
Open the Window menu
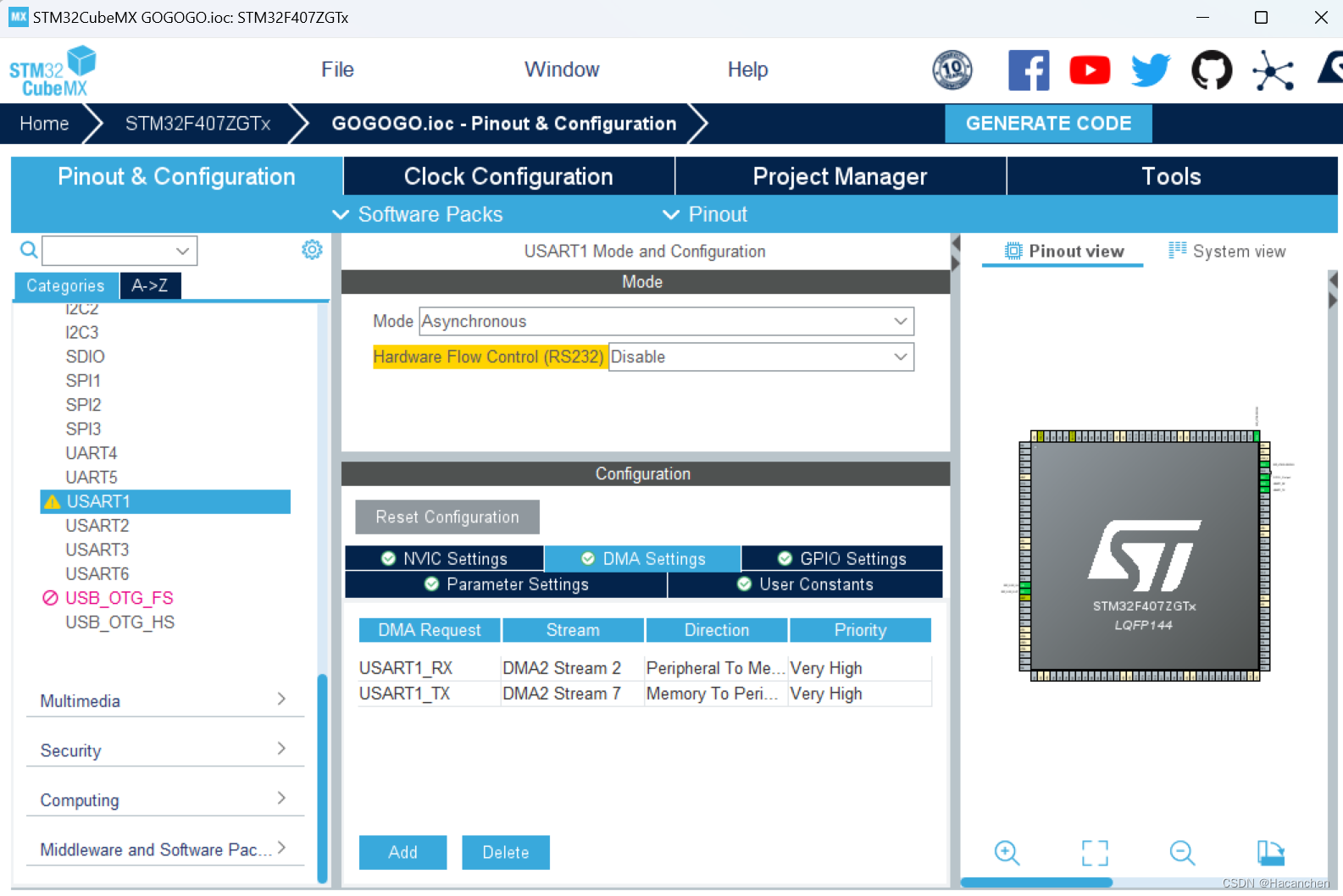click(x=562, y=69)
